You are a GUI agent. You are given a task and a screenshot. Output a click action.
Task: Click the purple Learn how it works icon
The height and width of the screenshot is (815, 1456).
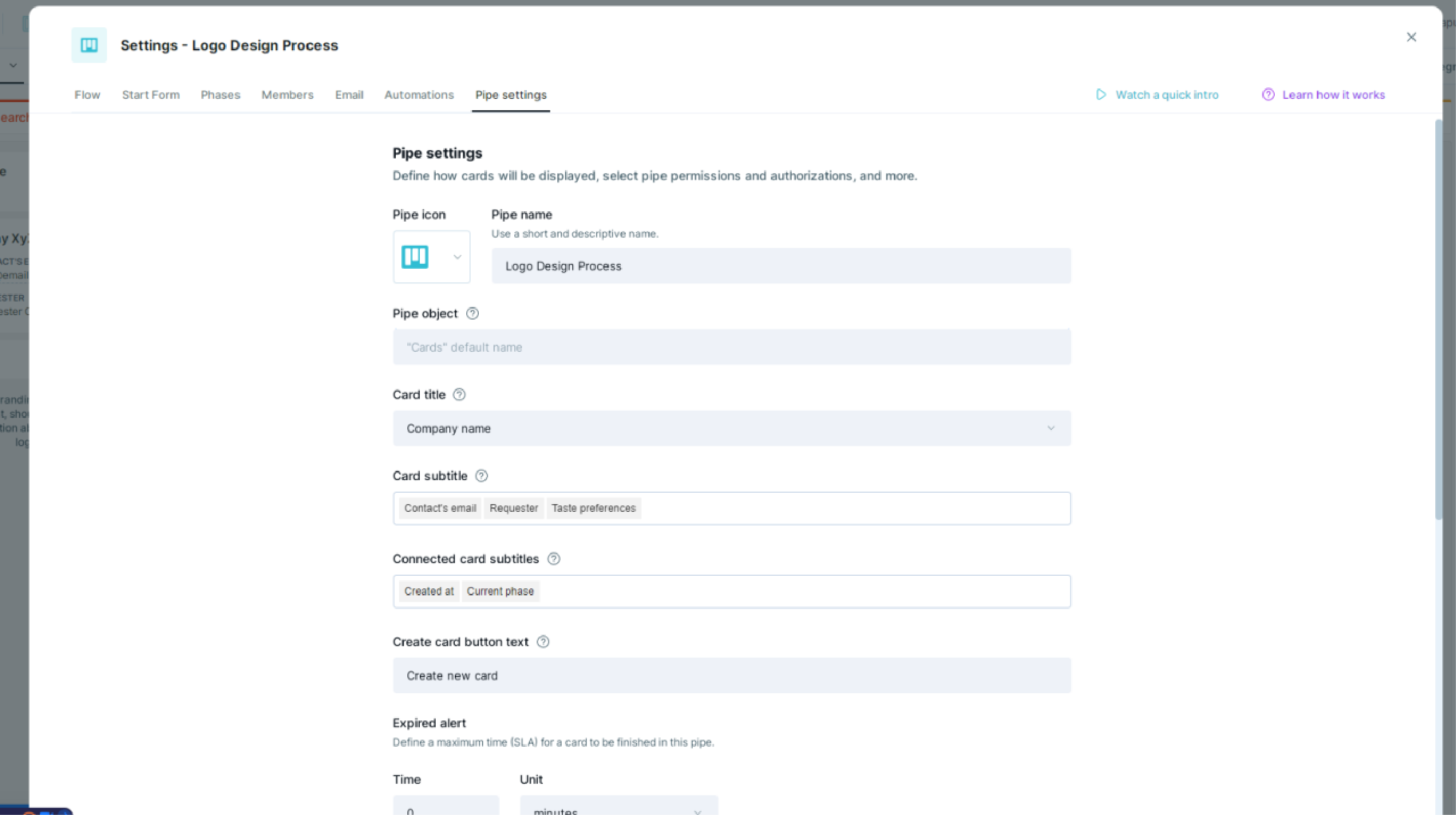coord(1268,94)
